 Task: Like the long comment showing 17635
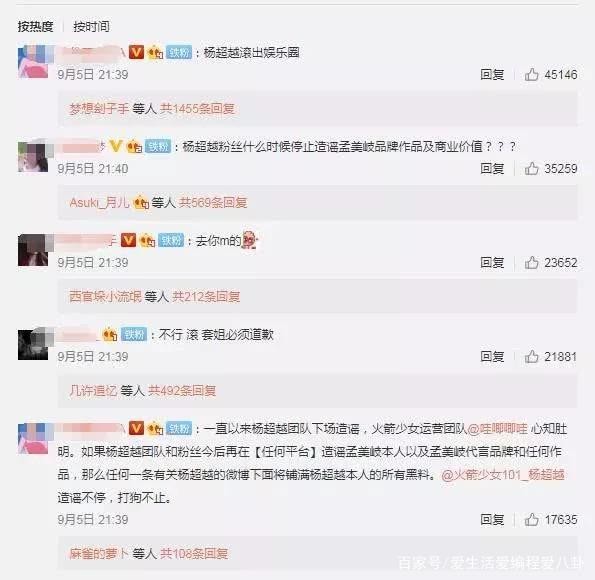click(531, 519)
